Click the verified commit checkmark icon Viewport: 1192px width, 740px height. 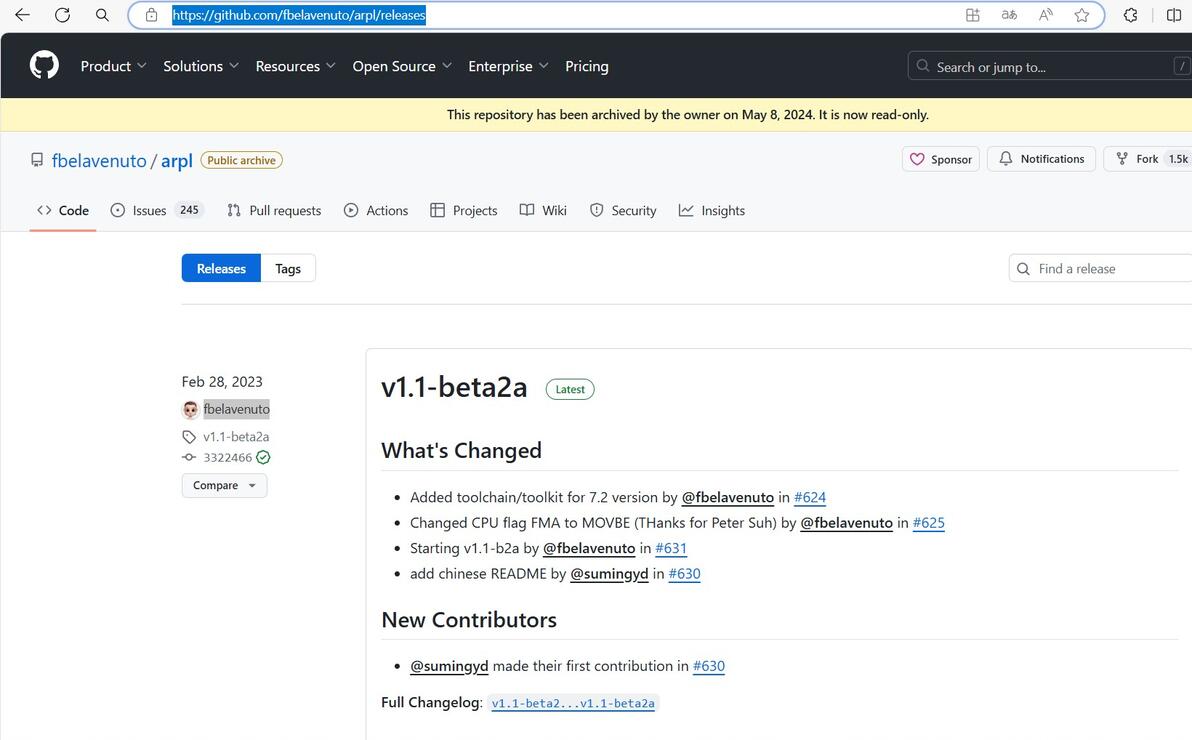coord(263,458)
